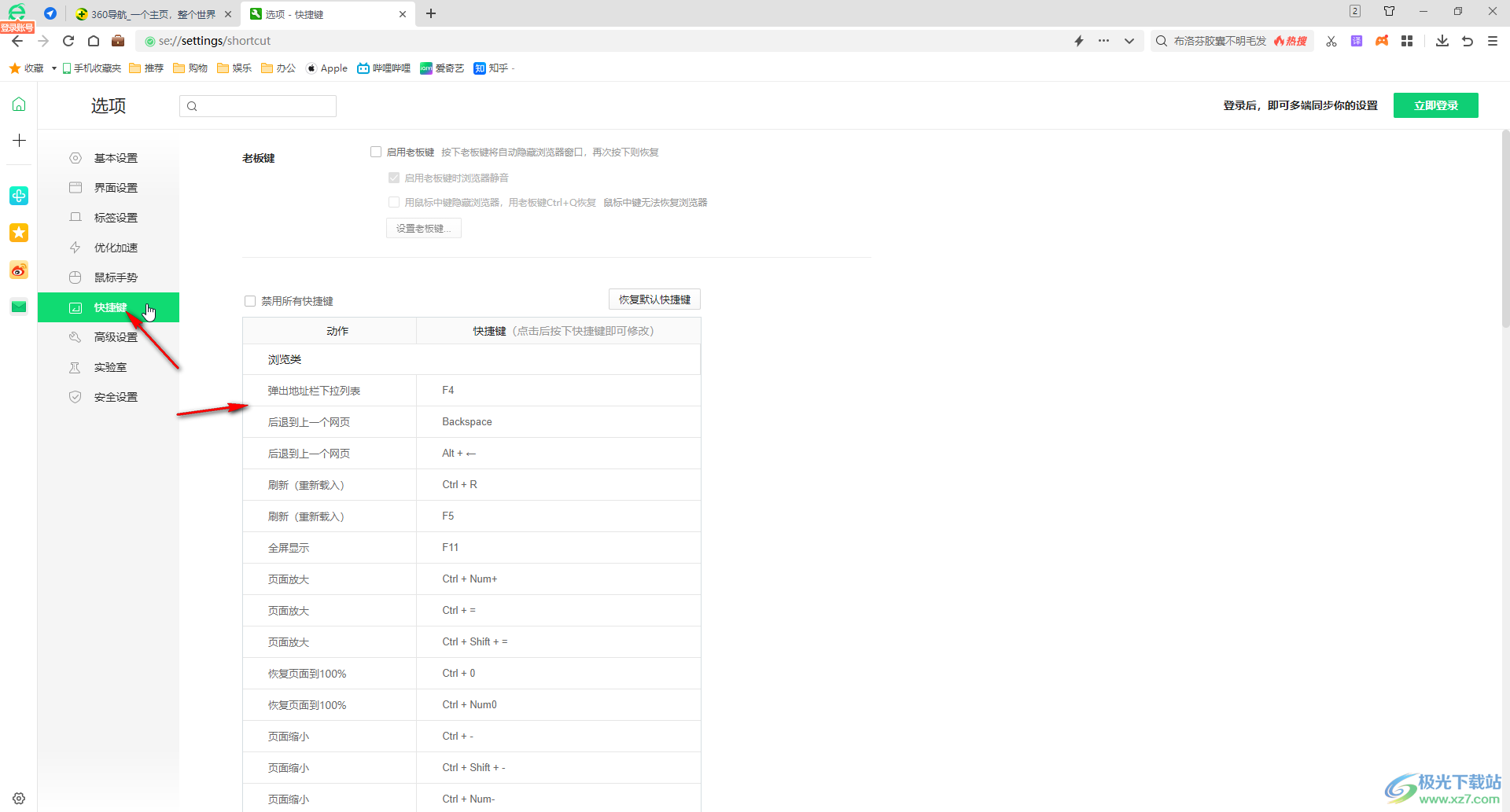1510x812 pixels.
Task: Open the scissors screenshot tool
Action: (x=1331, y=41)
